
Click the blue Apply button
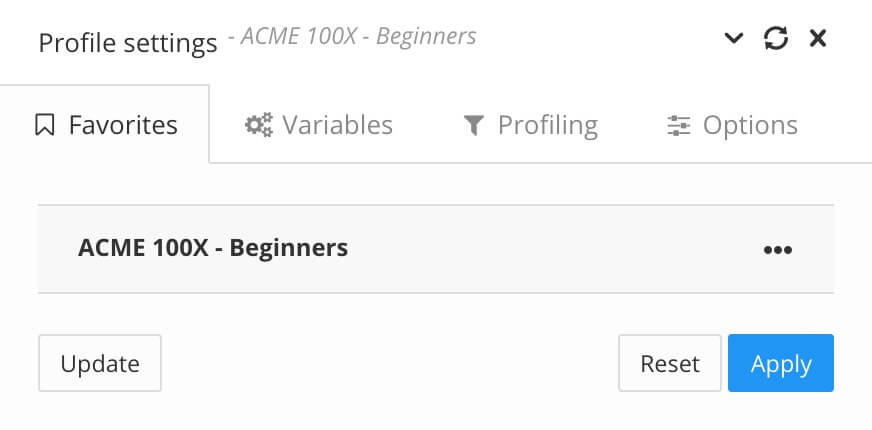(x=780, y=364)
